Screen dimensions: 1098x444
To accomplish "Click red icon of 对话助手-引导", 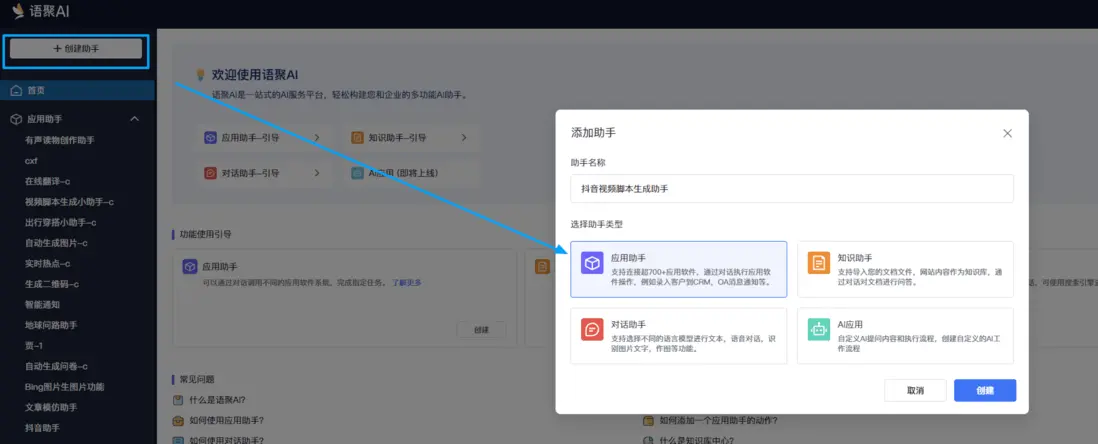I will tap(210, 173).
